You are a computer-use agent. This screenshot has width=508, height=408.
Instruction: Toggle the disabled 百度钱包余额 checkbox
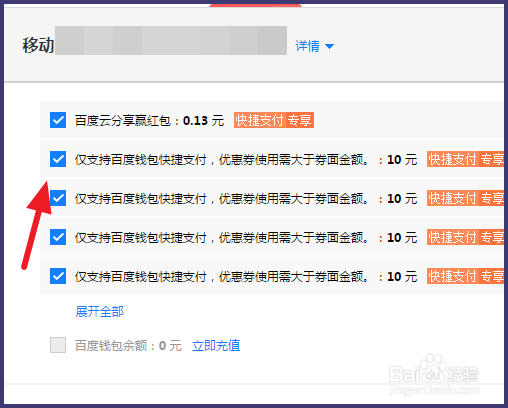tap(58, 345)
